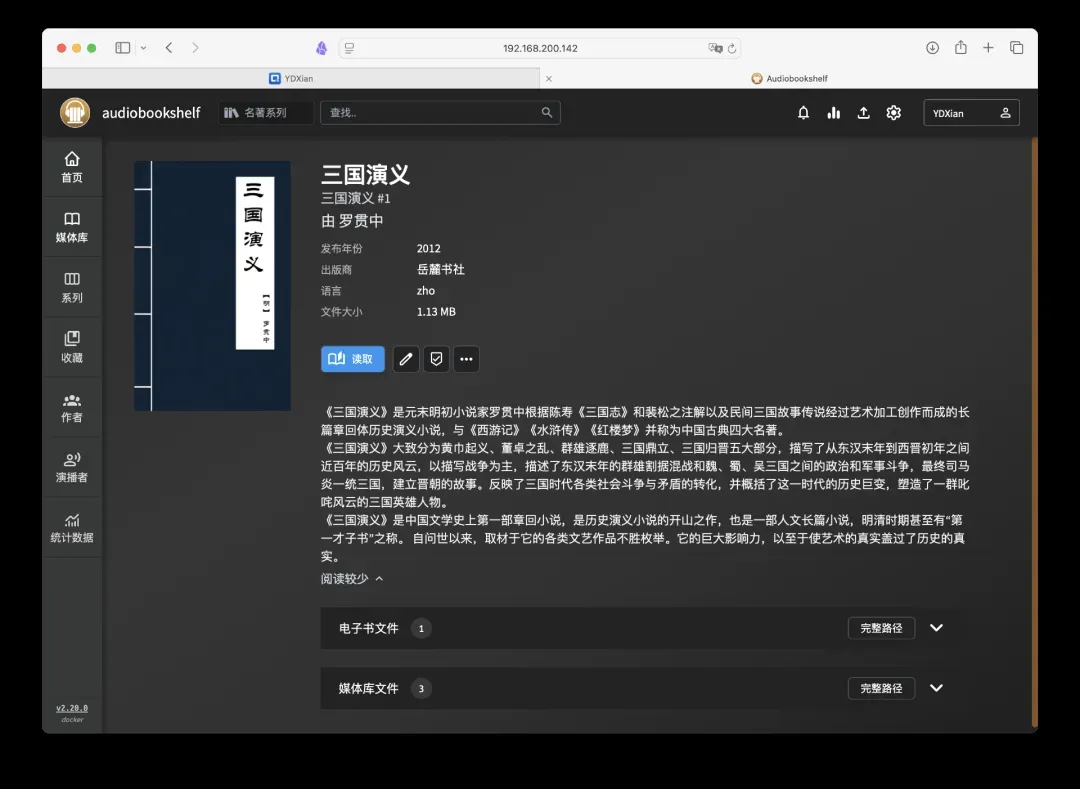Click the 三国演义 book cover thumbnail

click(212, 286)
